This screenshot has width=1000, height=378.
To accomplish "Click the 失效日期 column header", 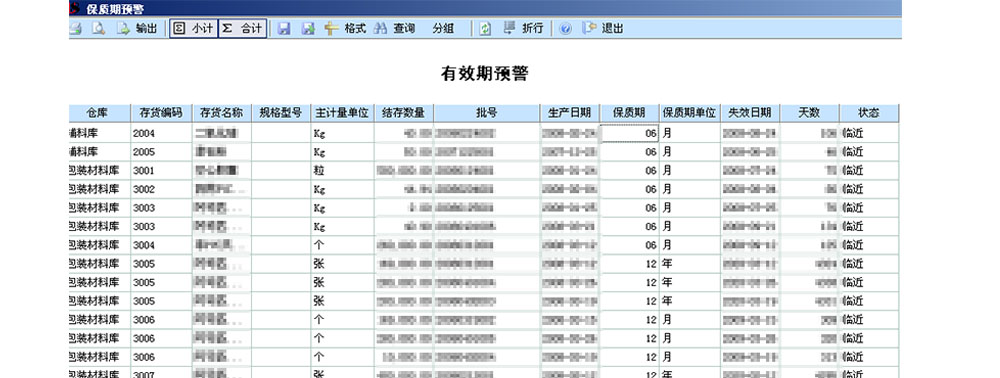I will [x=750, y=113].
